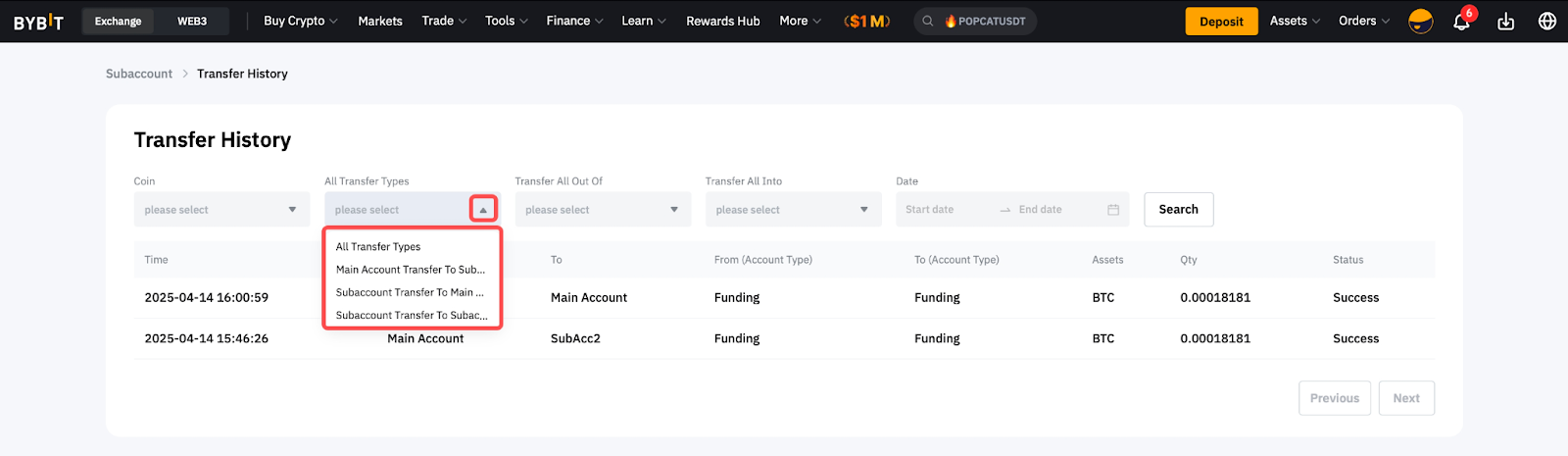The image size is (1568, 456).
Task: Collapse the All Transfer Types dropdown arrow
Action: (x=483, y=210)
